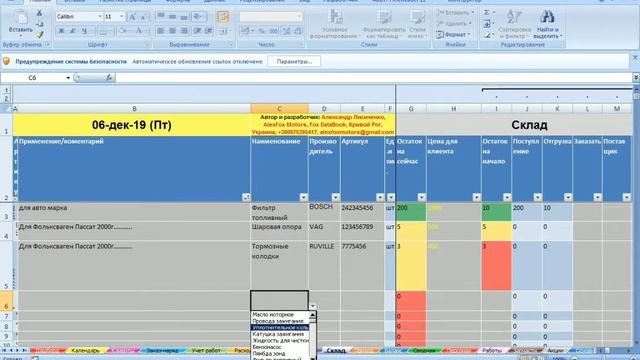Align text to bottom of cell
The image size is (640, 360).
[184, 17]
